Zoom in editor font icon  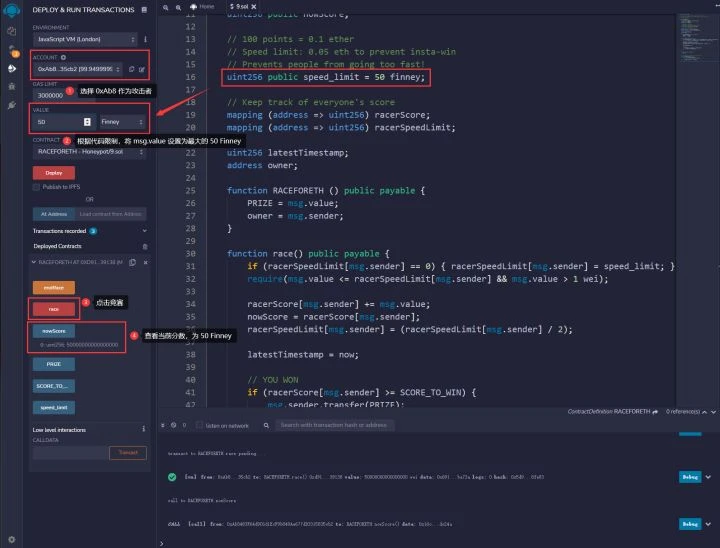[x=178, y=7]
